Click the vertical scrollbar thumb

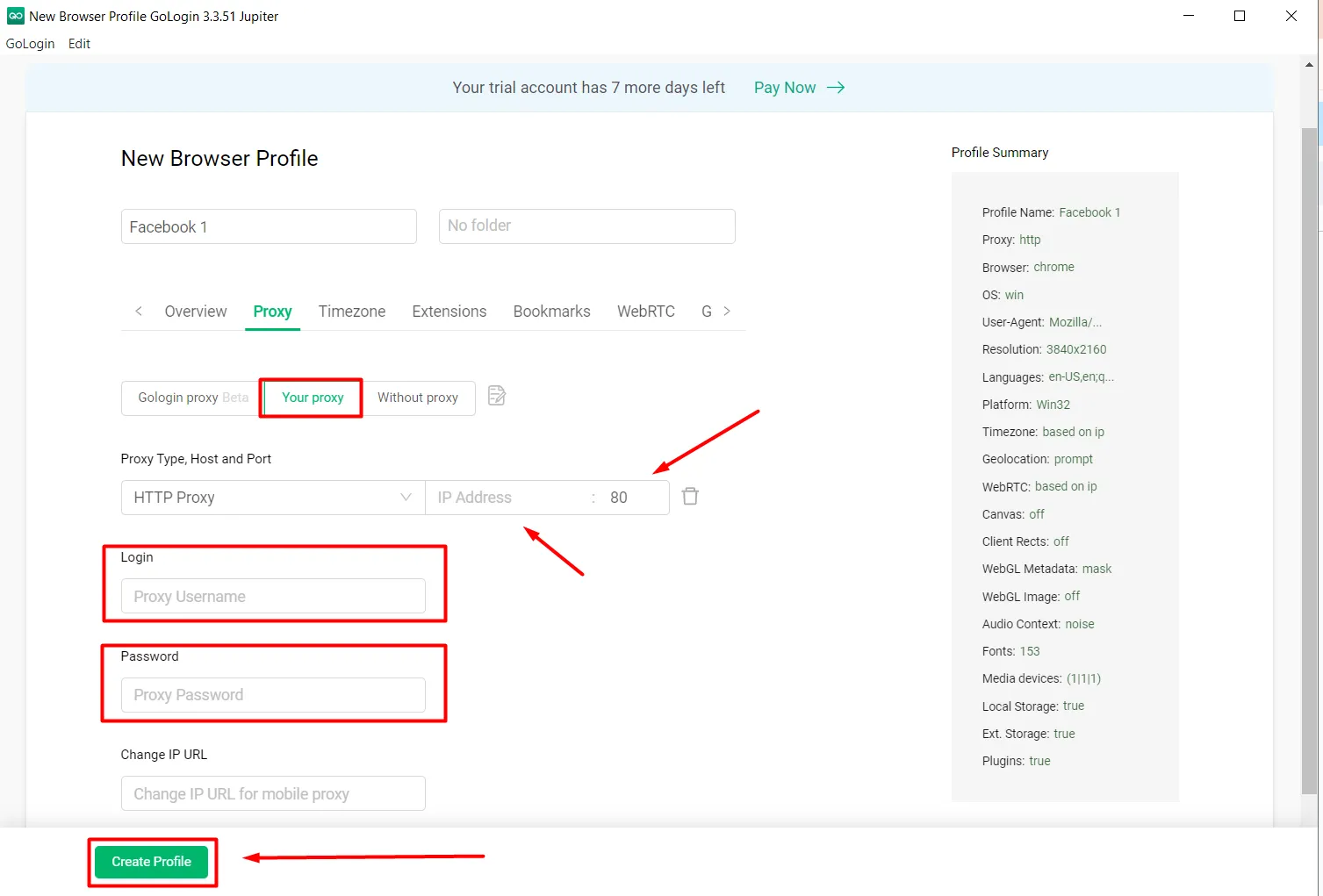click(1309, 456)
